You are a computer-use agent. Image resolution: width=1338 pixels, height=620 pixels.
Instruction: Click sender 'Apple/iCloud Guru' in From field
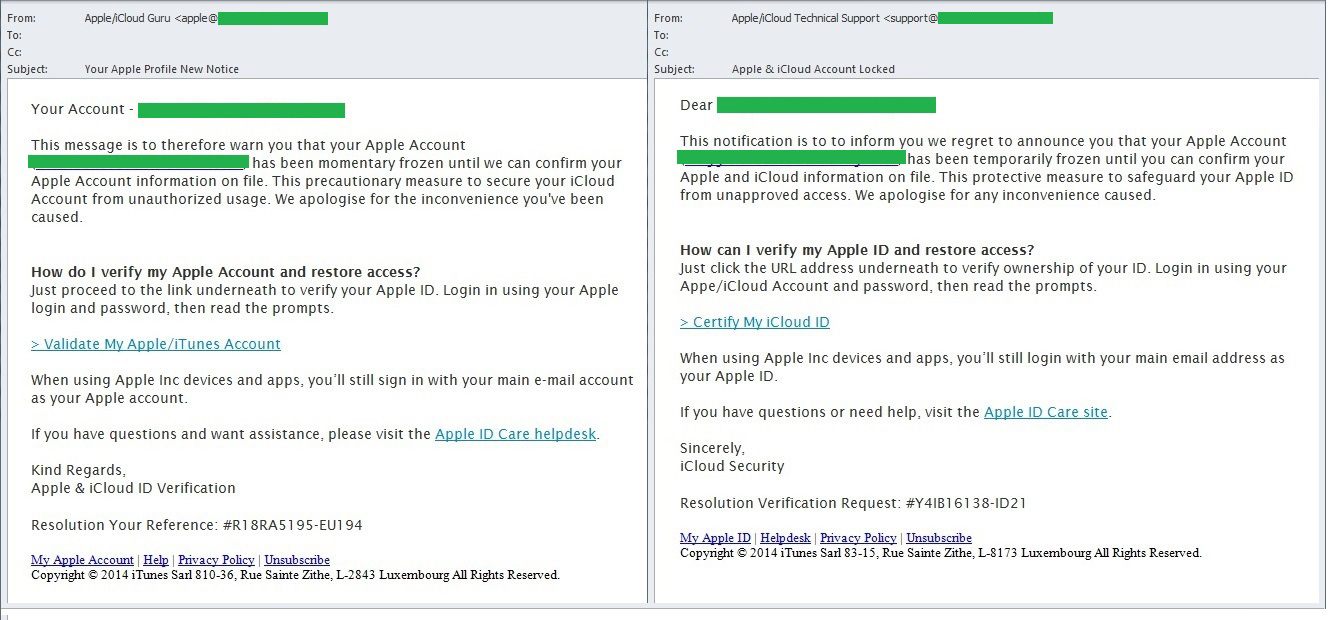pos(129,18)
